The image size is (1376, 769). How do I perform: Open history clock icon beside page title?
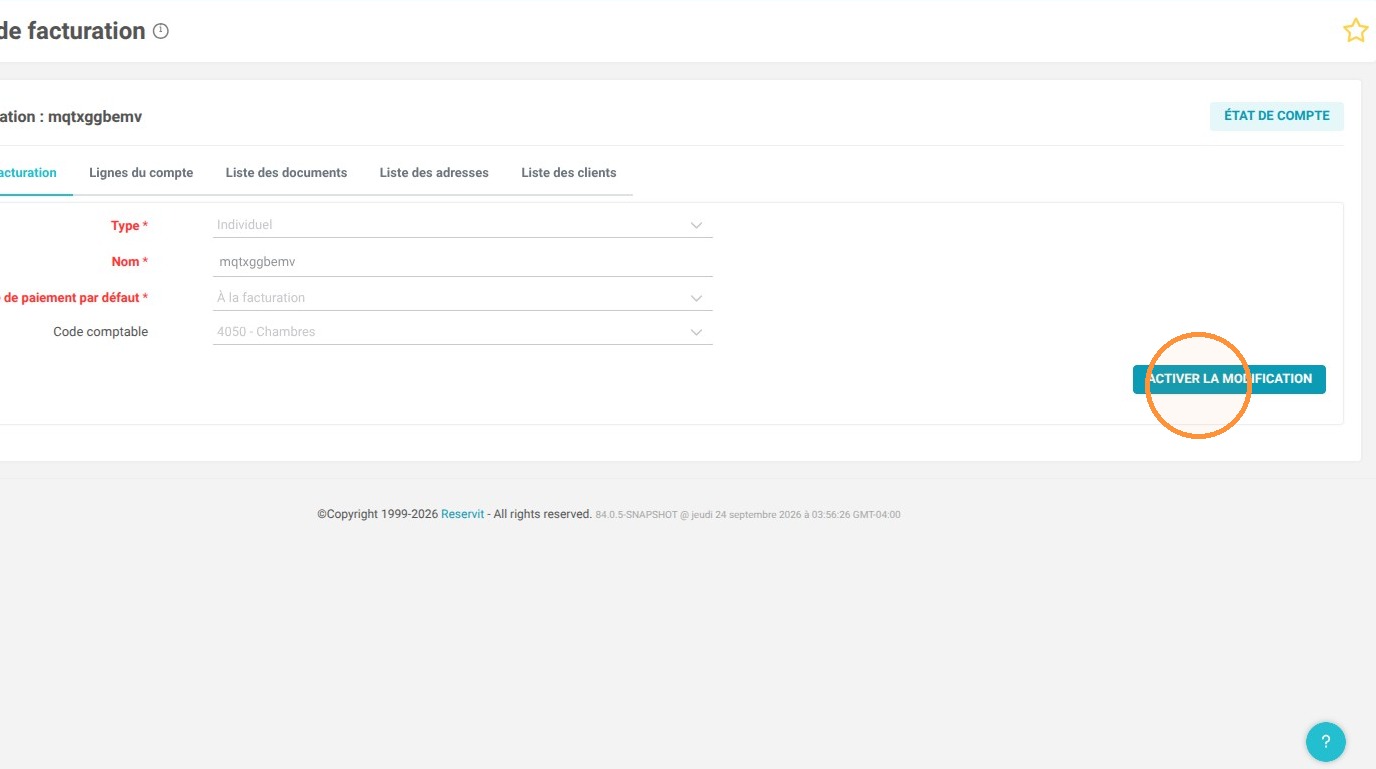click(x=161, y=31)
